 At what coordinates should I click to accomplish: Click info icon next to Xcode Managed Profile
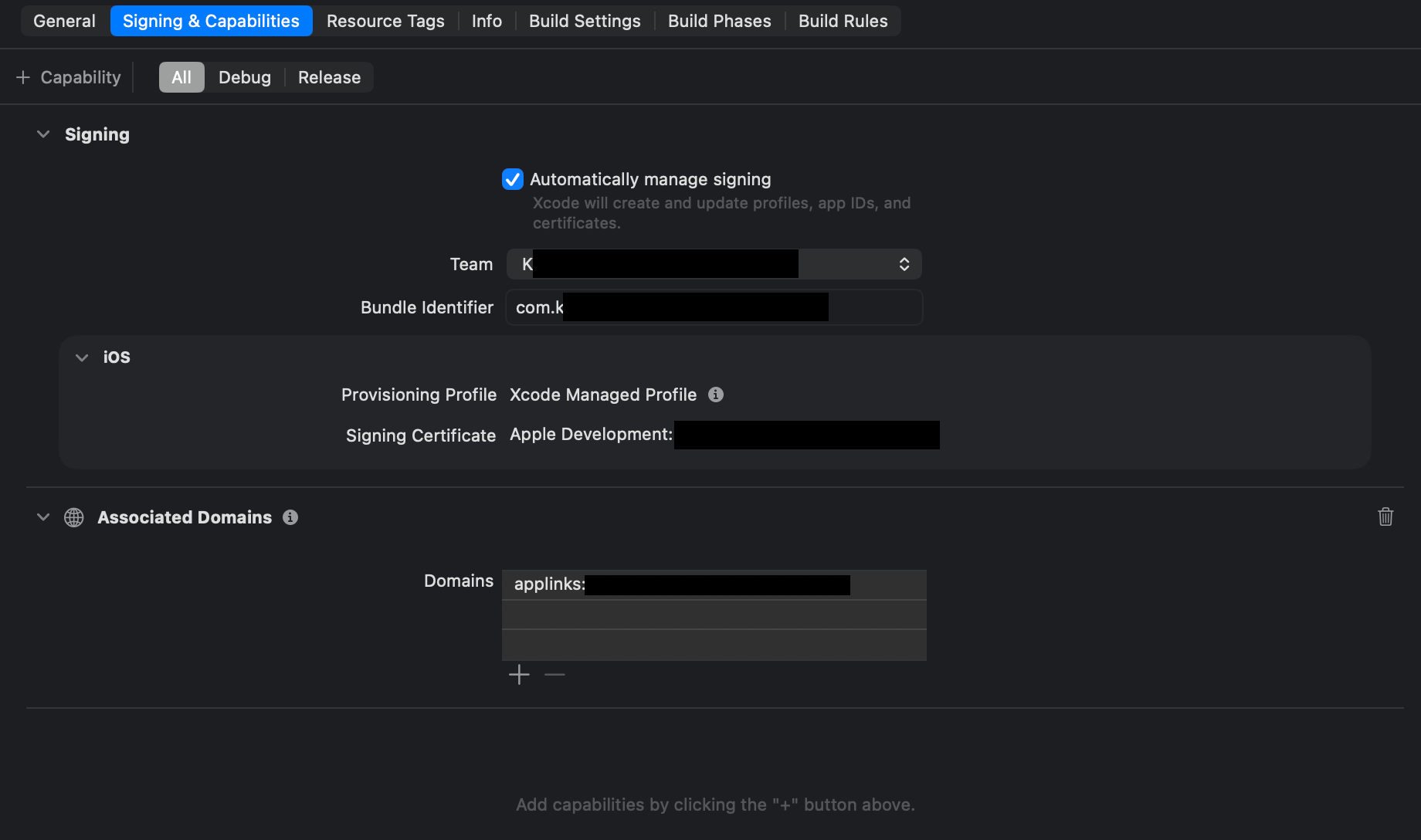pos(716,395)
